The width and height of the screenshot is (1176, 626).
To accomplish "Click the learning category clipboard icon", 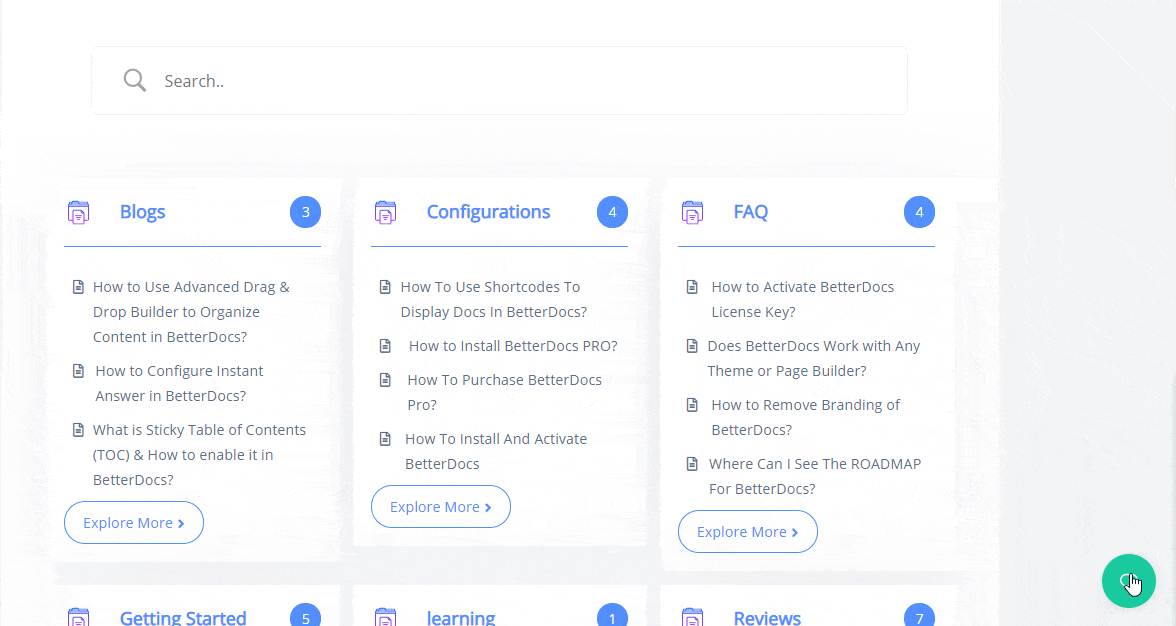I will coord(385,616).
